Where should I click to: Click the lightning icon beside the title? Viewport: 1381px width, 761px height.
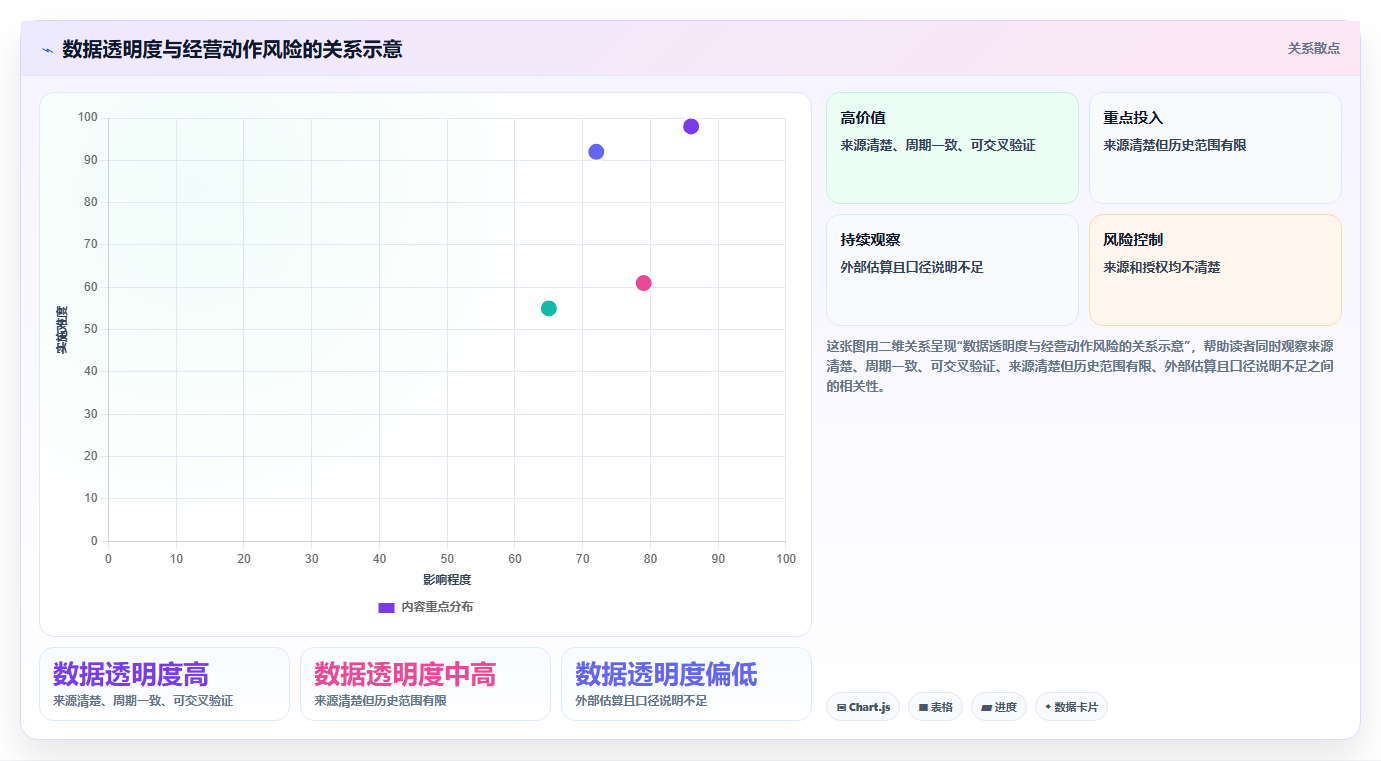point(47,50)
